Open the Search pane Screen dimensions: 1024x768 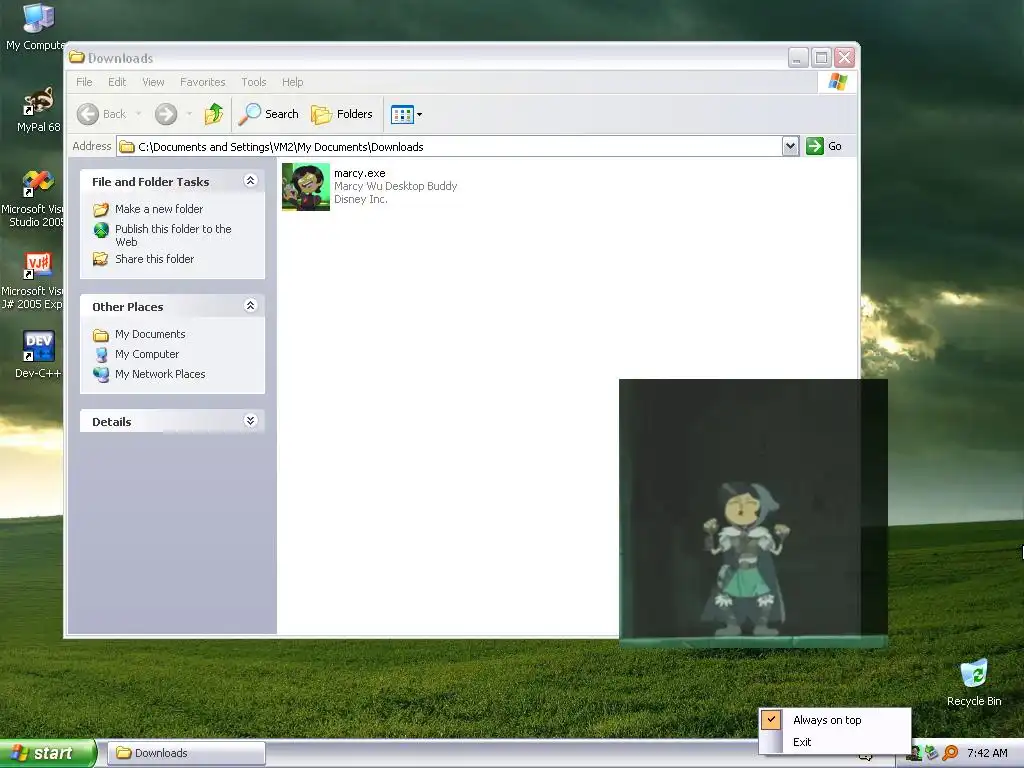[x=268, y=114]
